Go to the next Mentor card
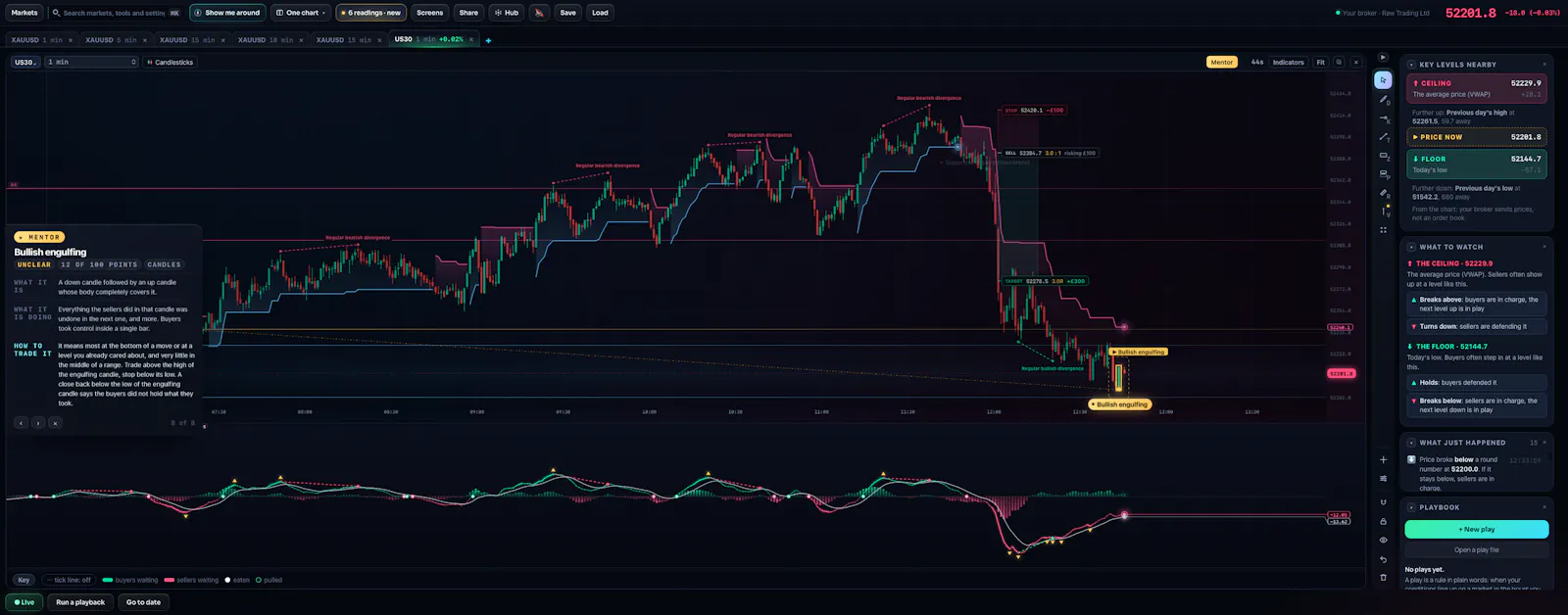 pyautogui.click(x=38, y=423)
